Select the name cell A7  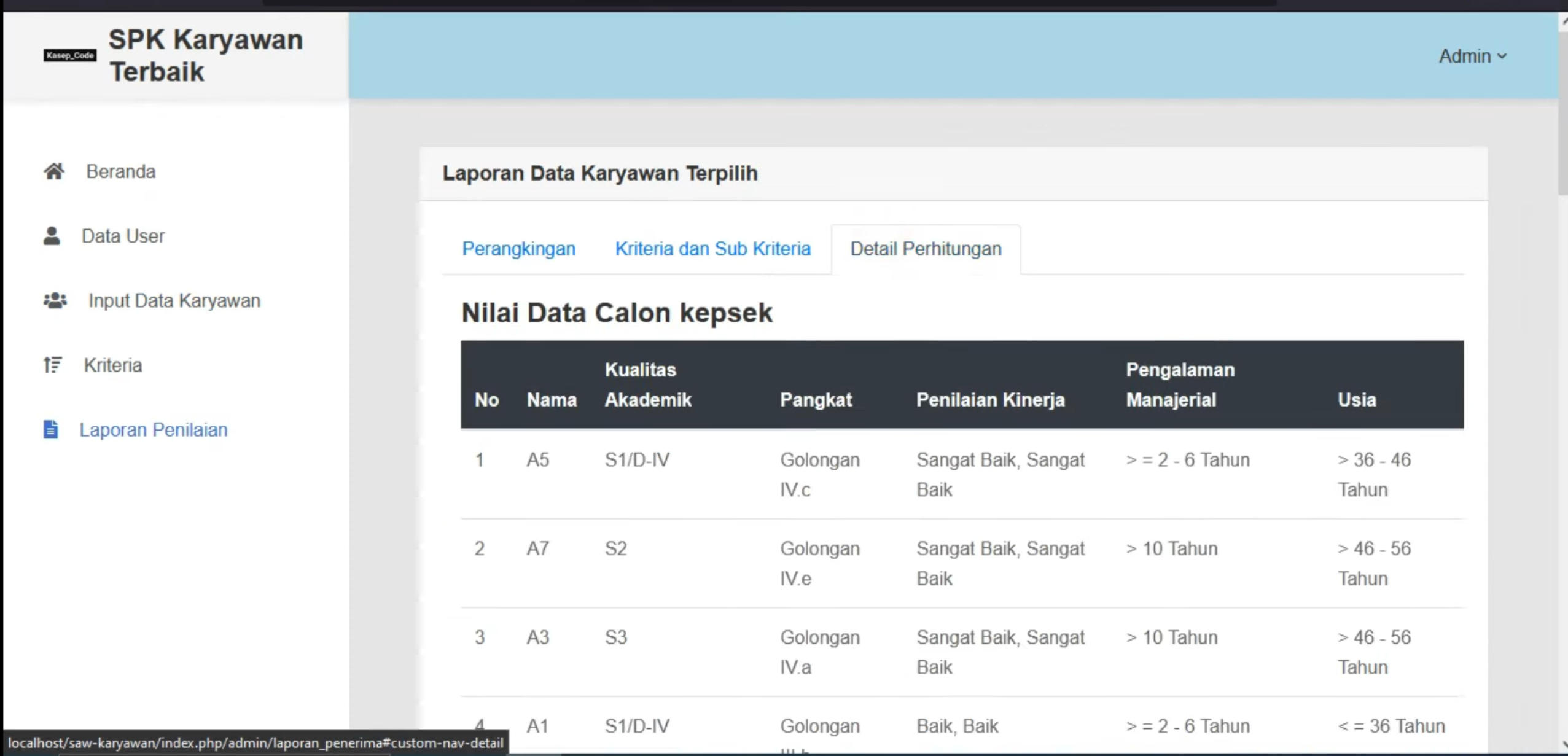[538, 548]
